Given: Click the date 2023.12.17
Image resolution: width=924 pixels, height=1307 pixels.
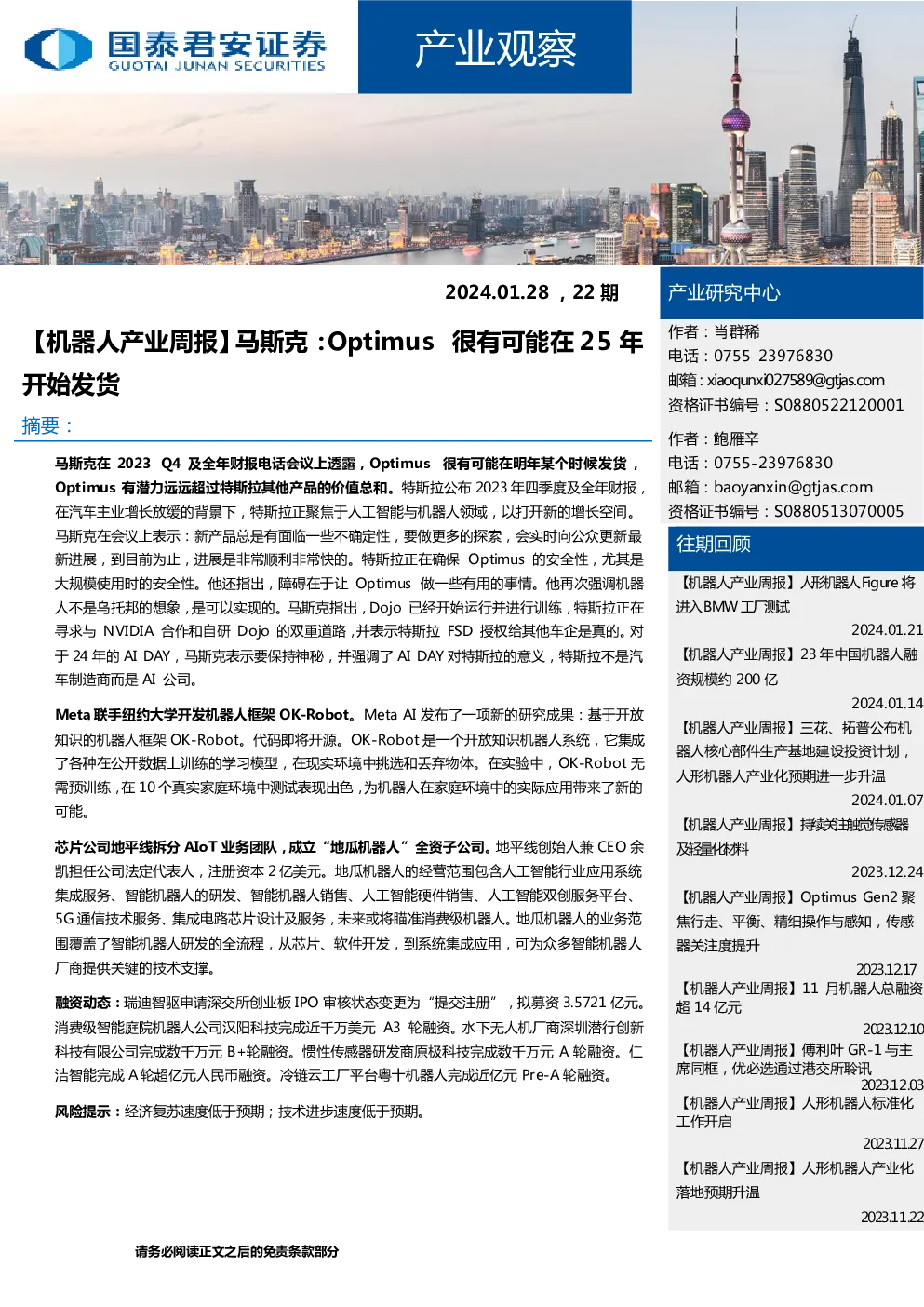Looking at the screenshot, I should click(886, 970).
